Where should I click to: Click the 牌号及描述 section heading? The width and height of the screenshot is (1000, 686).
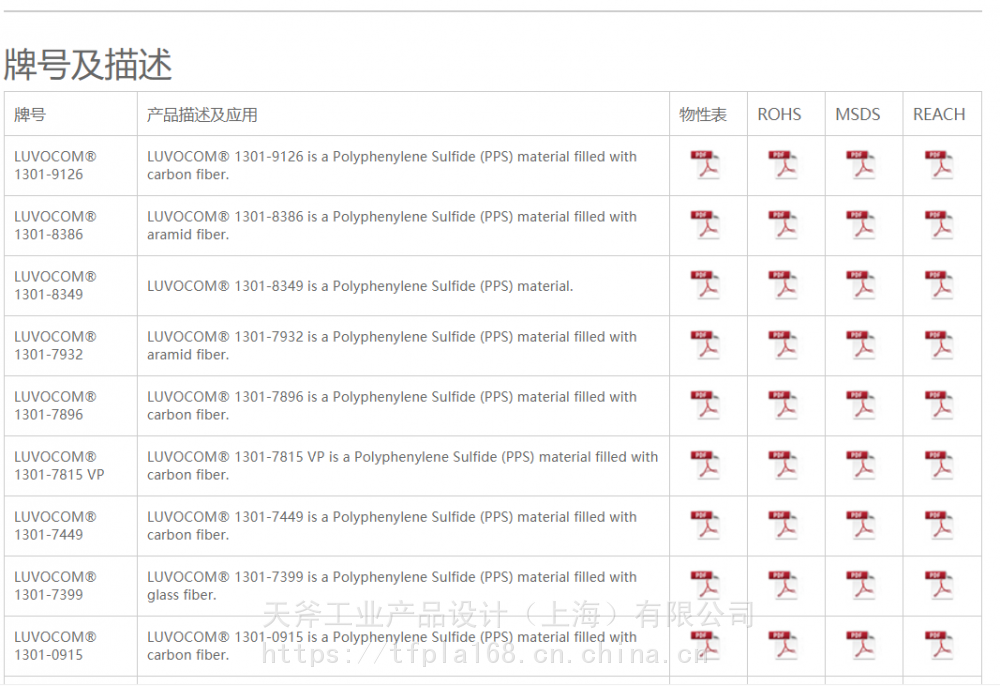pyautogui.click(x=88, y=64)
